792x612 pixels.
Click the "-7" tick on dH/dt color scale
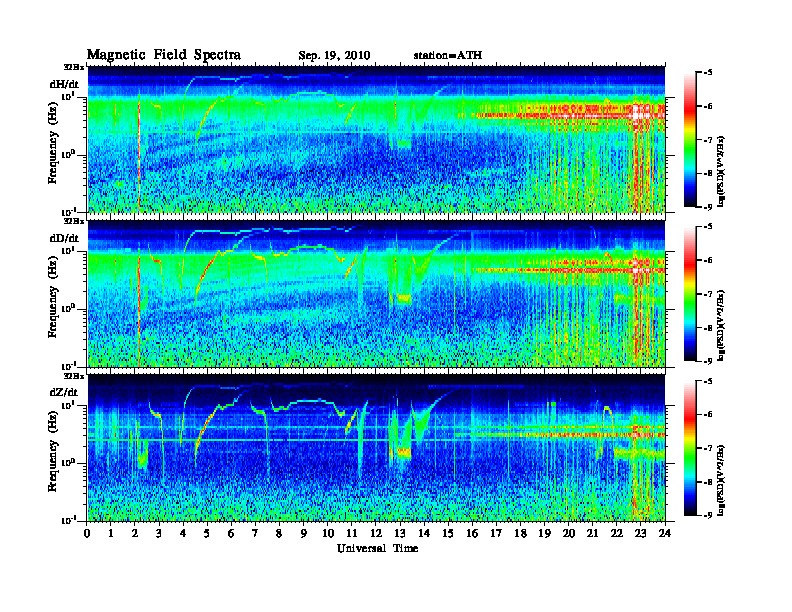tap(708, 140)
